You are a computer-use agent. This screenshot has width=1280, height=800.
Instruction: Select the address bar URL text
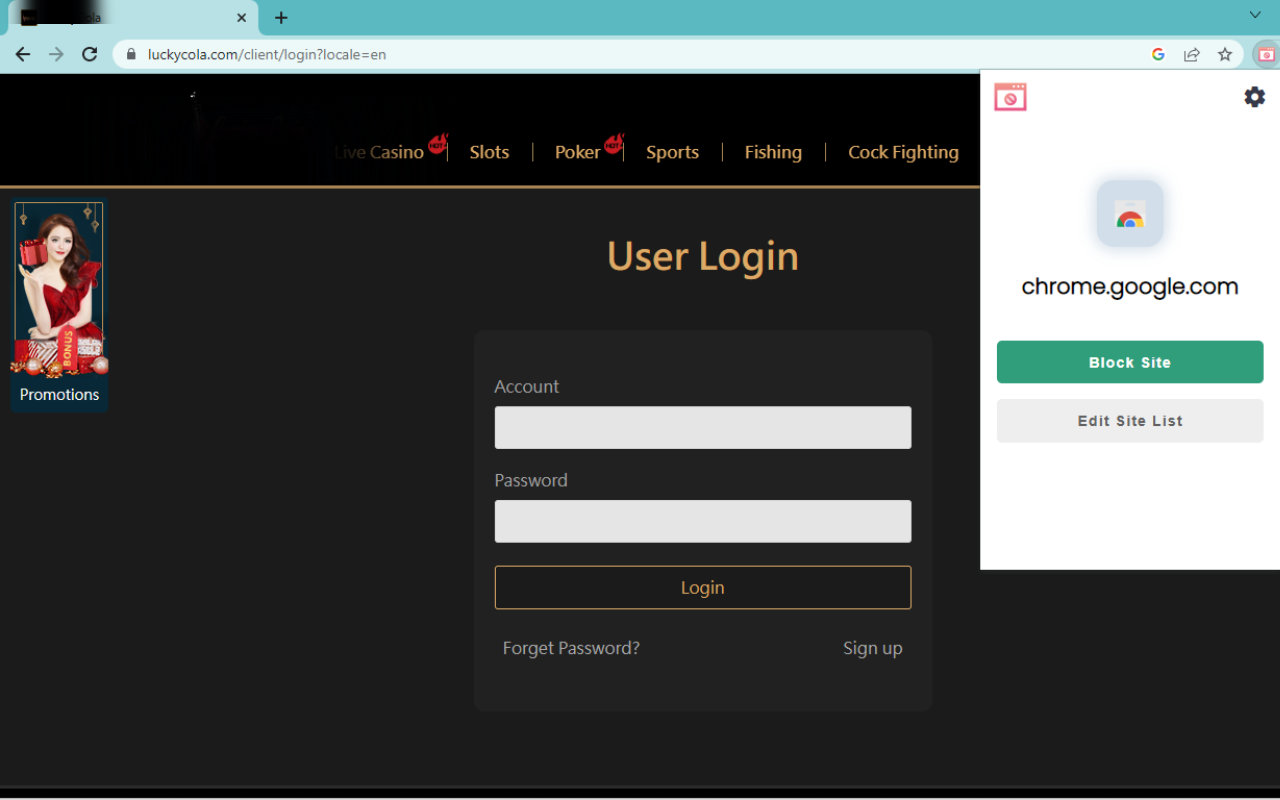tap(267, 54)
